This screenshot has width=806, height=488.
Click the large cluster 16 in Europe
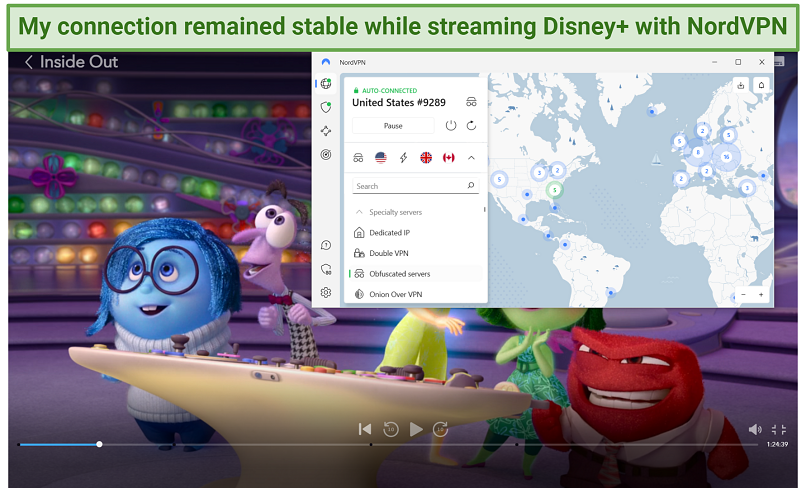[x=726, y=156]
